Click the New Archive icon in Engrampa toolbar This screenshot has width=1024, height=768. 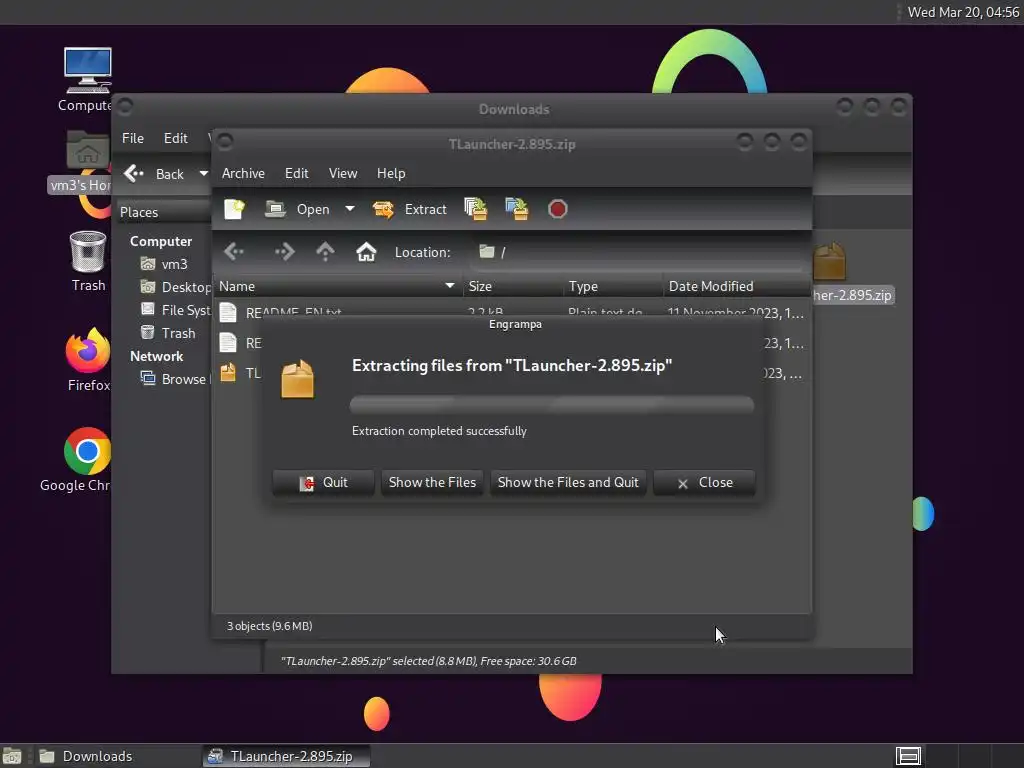234,209
